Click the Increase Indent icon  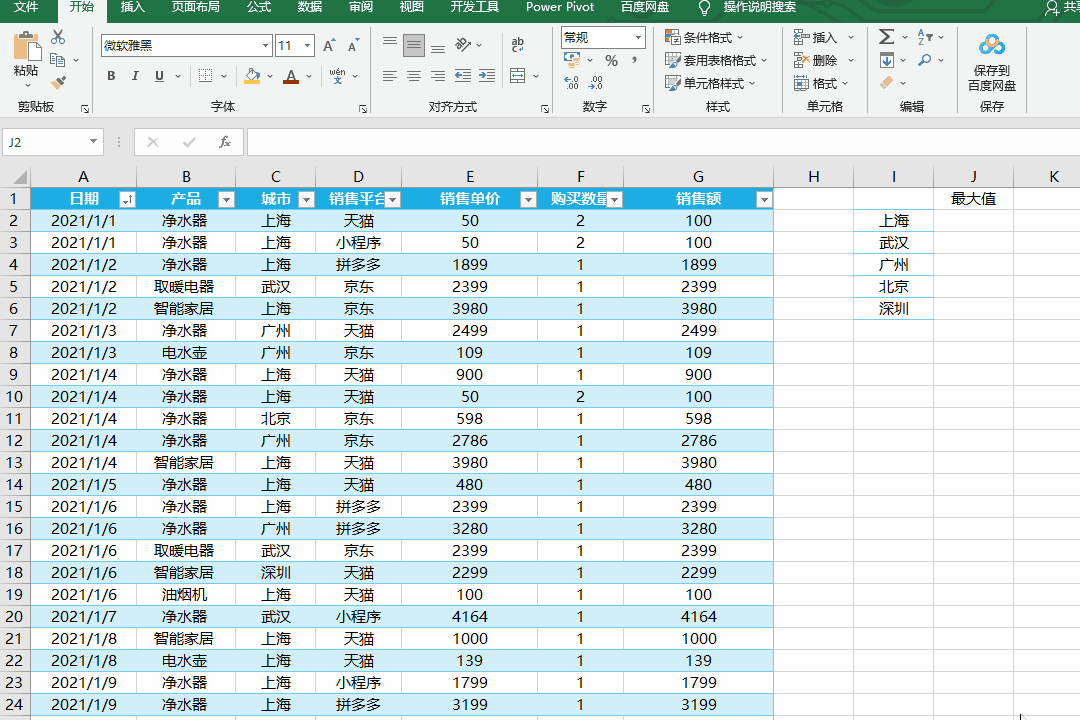[486, 76]
